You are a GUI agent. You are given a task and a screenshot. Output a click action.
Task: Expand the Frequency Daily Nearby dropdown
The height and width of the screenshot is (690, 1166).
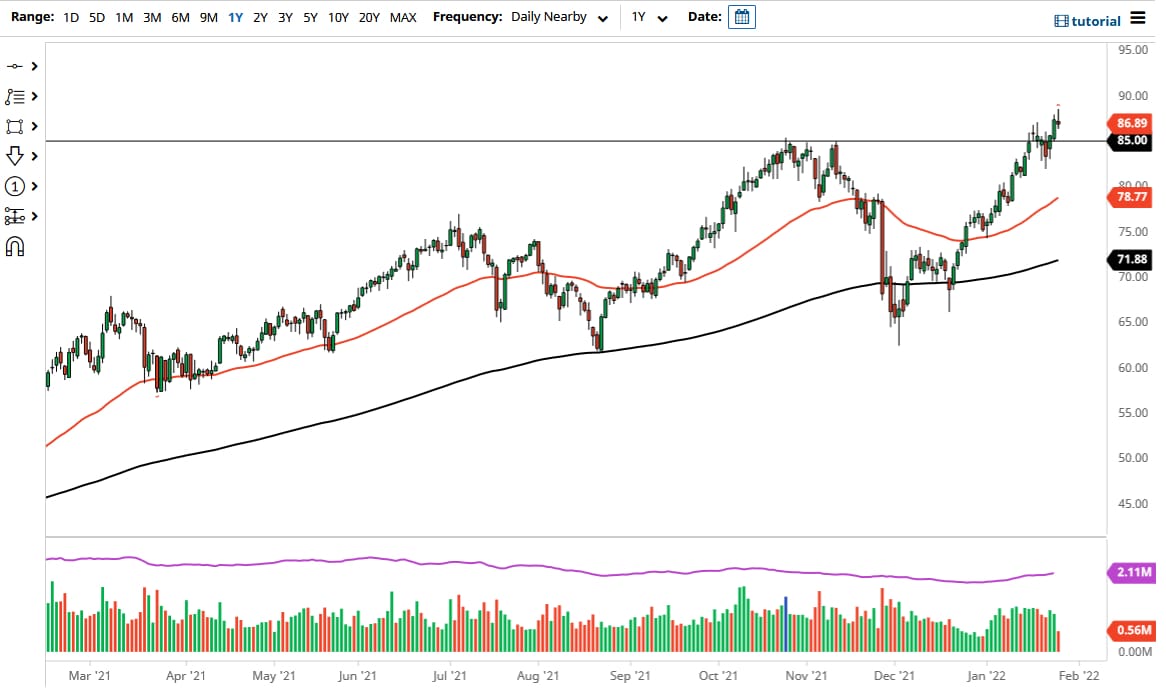point(559,17)
